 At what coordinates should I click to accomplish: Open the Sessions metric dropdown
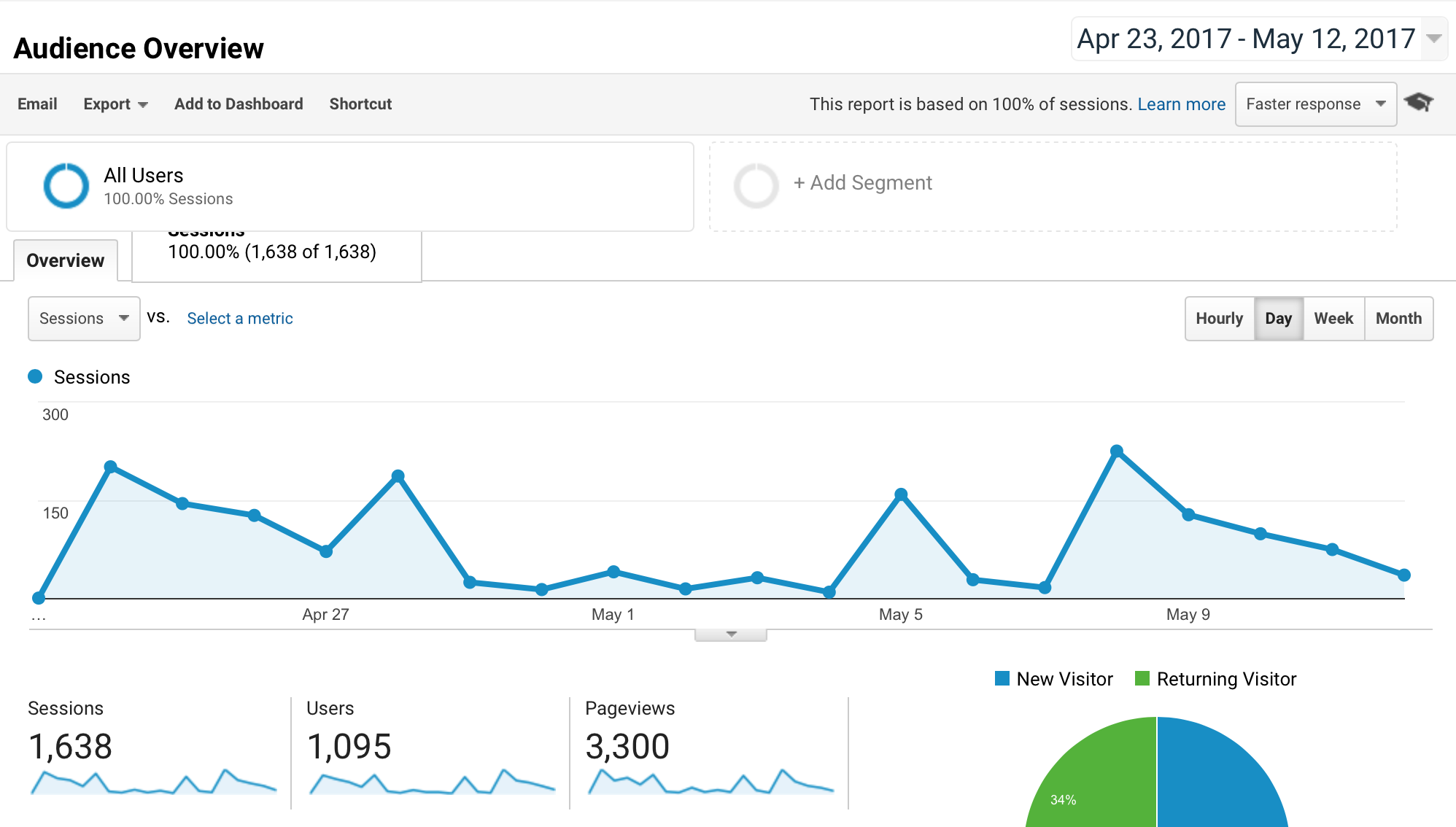(x=84, y=319)
